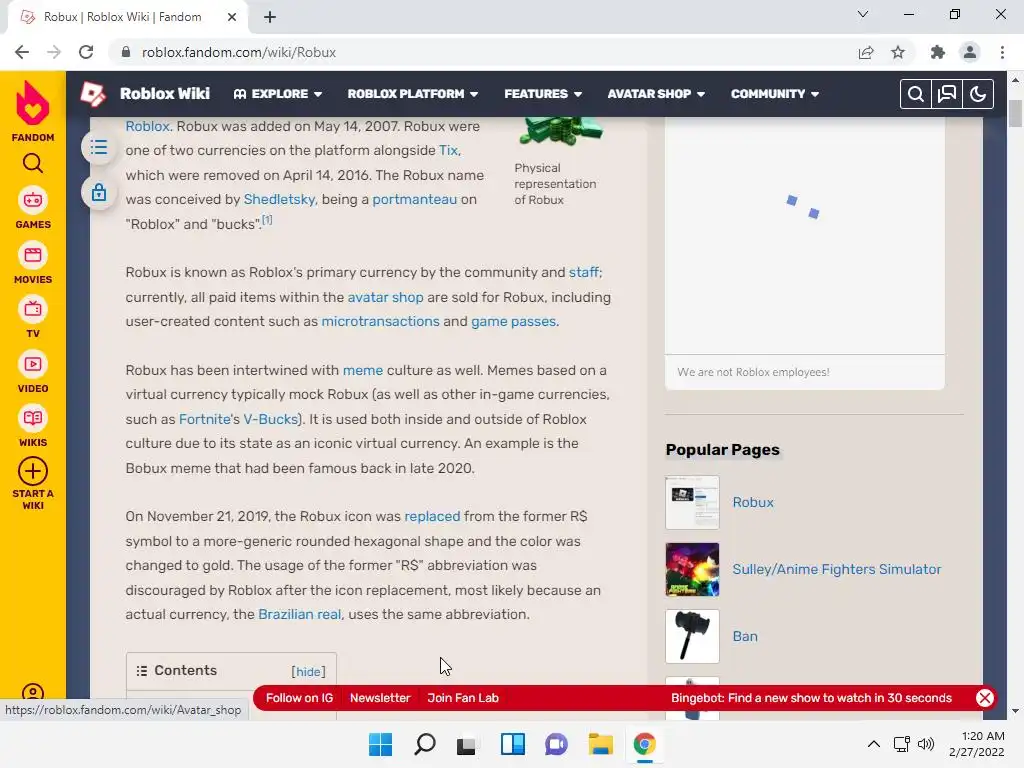The height and width of the screenshot is (768, 1024).
Task: Go to the Games section icon
Action: (x=33, y=200)
